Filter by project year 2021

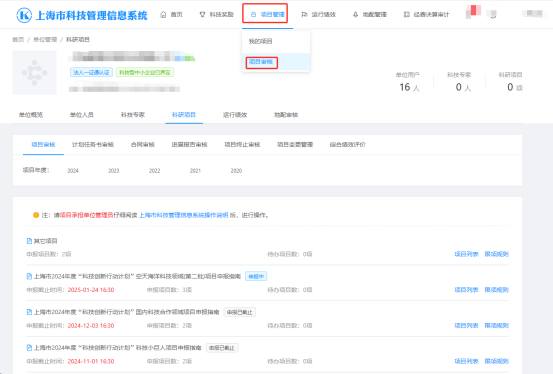click(x=195, y=171)
